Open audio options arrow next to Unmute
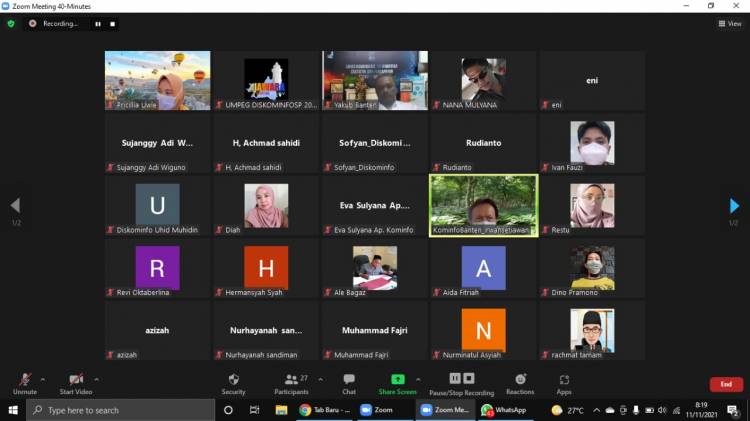The width and height of the screenshot is (750, 421). click(43, 379)
